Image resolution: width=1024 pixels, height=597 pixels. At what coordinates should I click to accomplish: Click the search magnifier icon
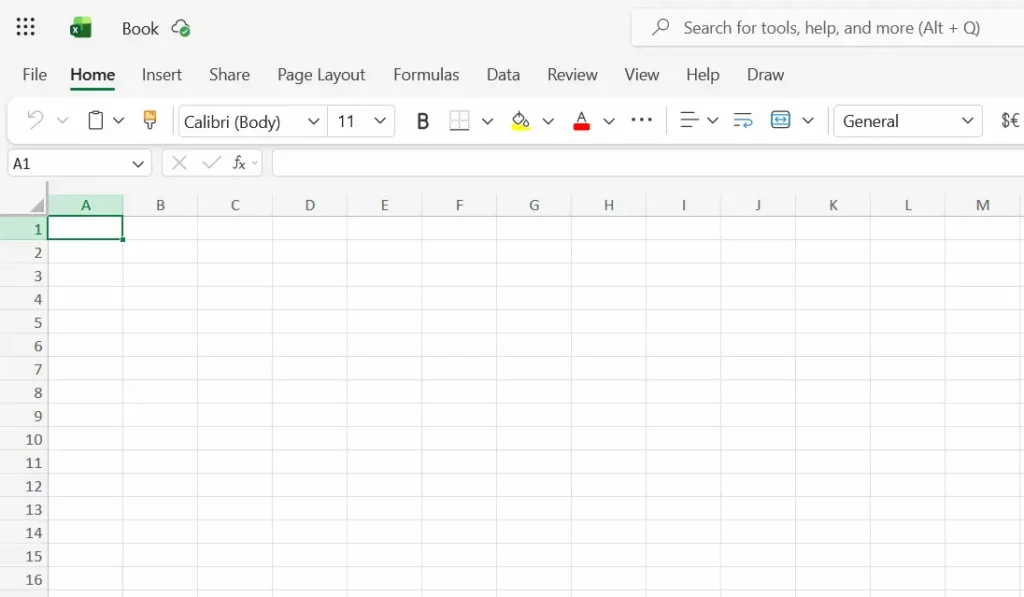point(660,27)
